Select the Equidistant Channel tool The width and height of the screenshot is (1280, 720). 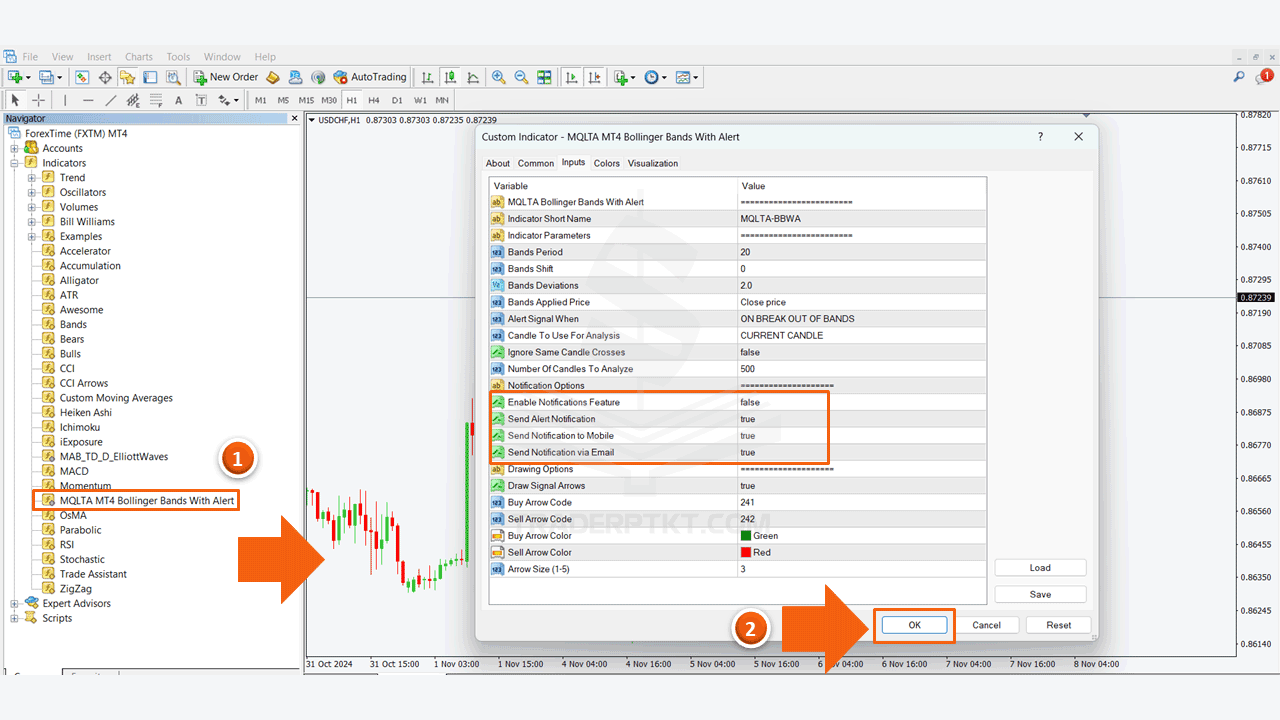click(133, 100)
